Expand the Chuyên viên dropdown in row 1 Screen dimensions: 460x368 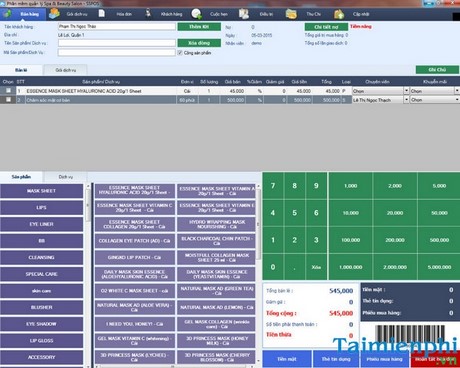406,90
